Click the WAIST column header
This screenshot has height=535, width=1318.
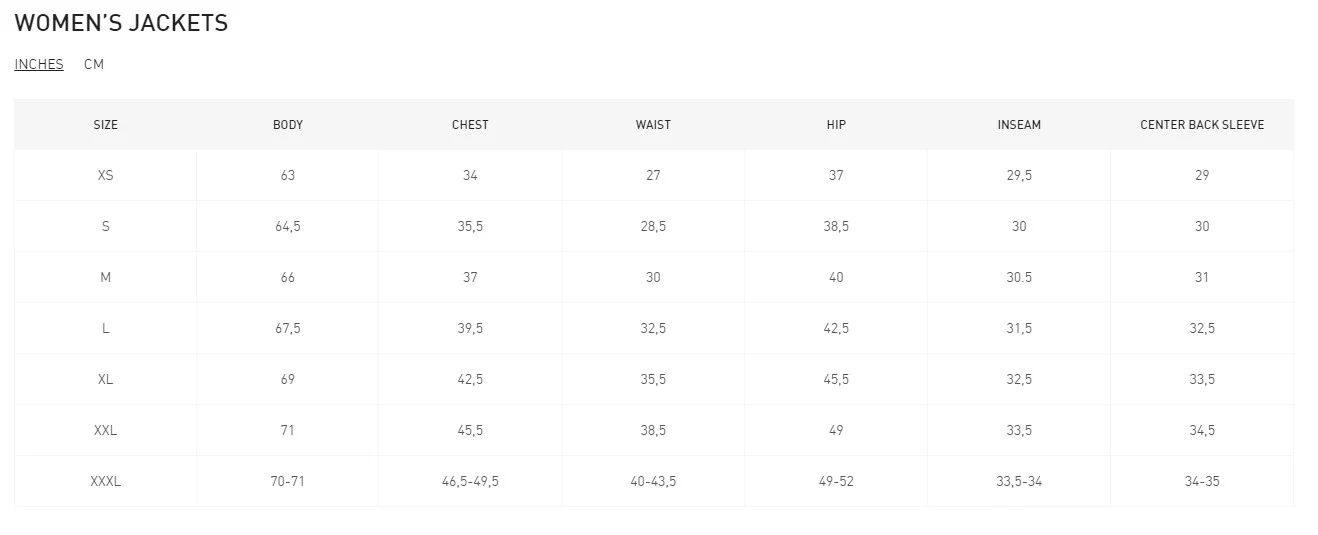[x=653, y=125]
